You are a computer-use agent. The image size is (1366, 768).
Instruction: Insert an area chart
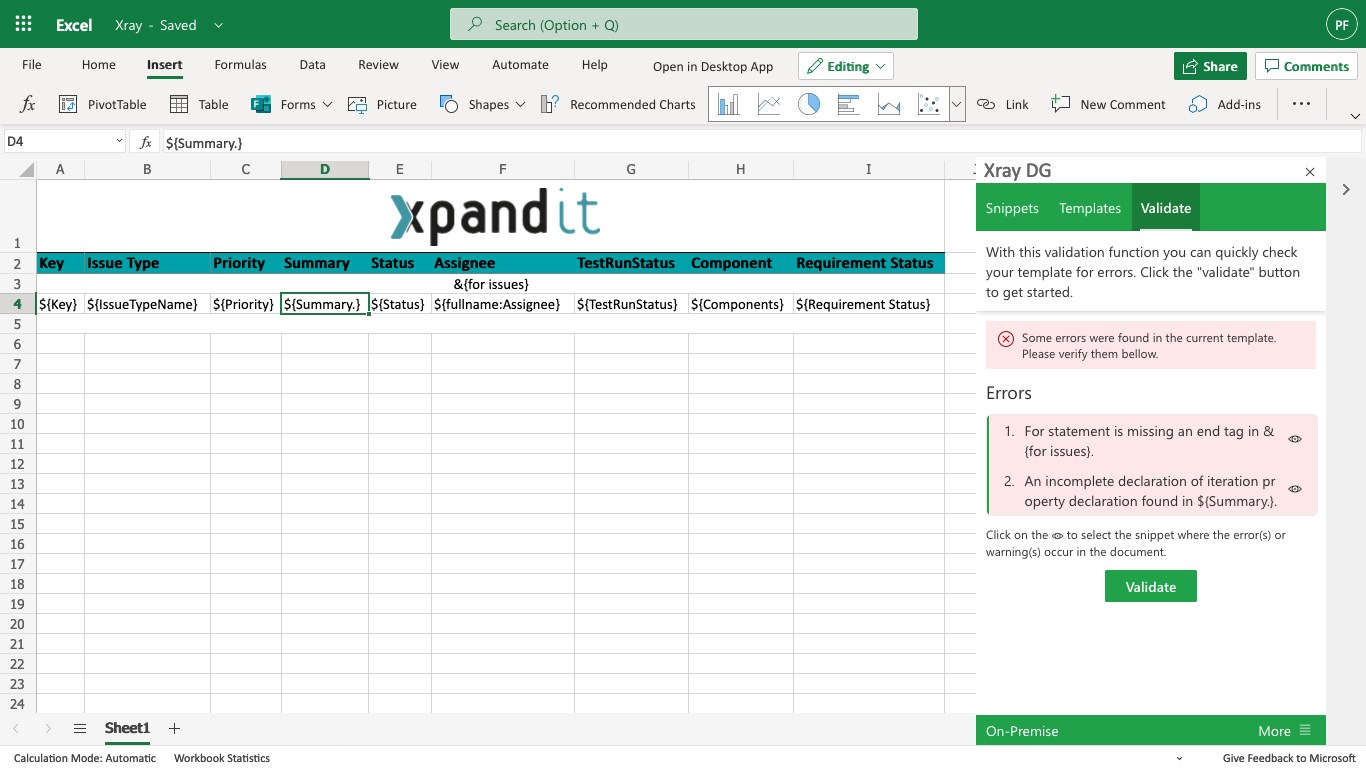point(888,104)
